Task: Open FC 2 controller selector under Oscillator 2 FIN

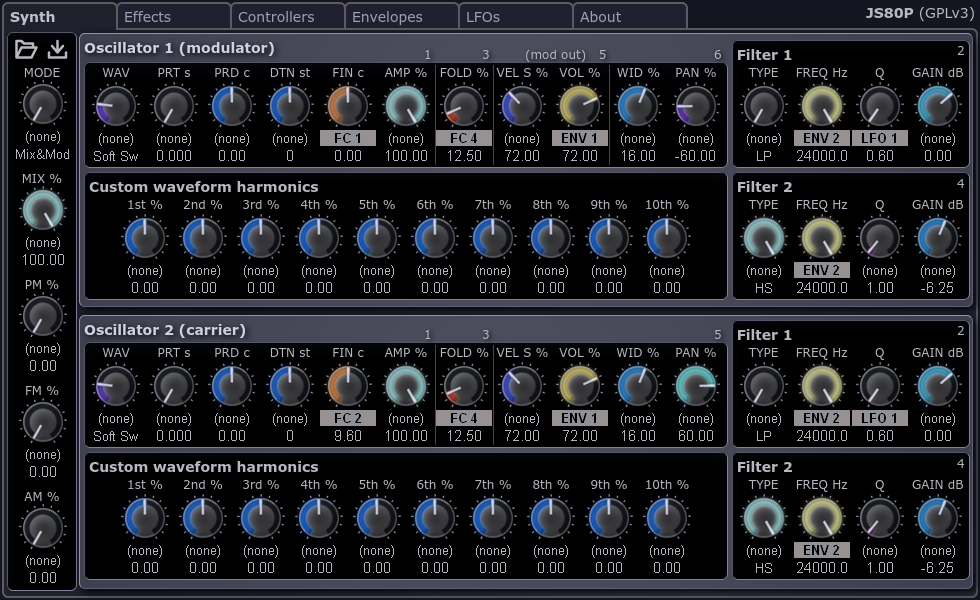Action: (x=348, y=418)
